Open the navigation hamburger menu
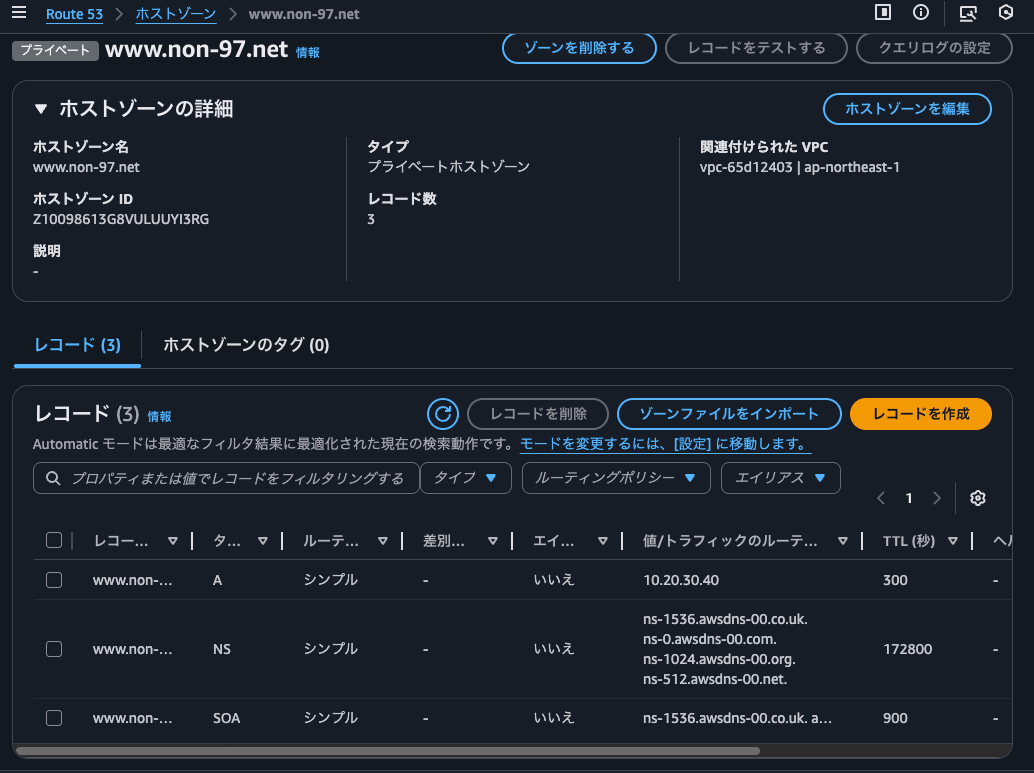This screenshot has height=773, width=1034. 19,14
